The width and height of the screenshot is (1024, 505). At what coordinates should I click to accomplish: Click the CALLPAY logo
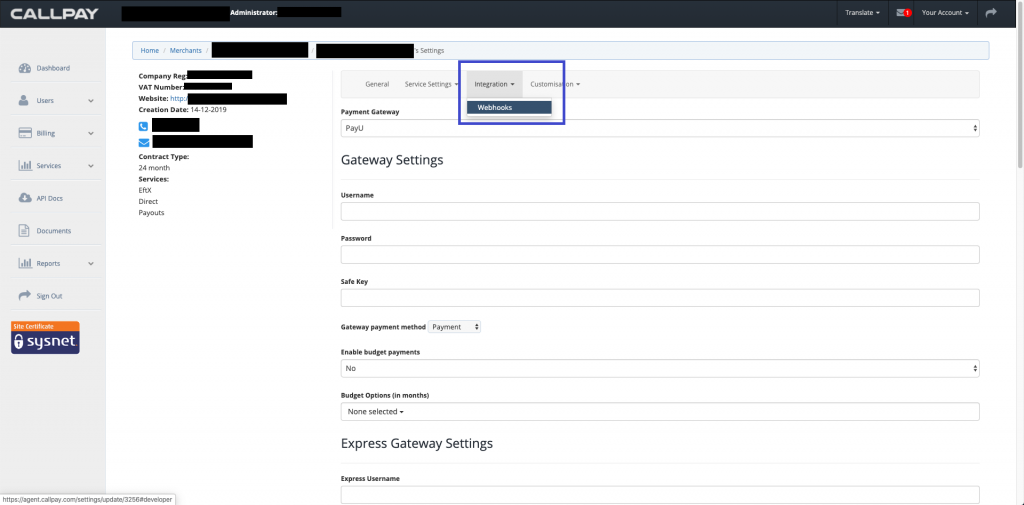click(x=54, y=13)
